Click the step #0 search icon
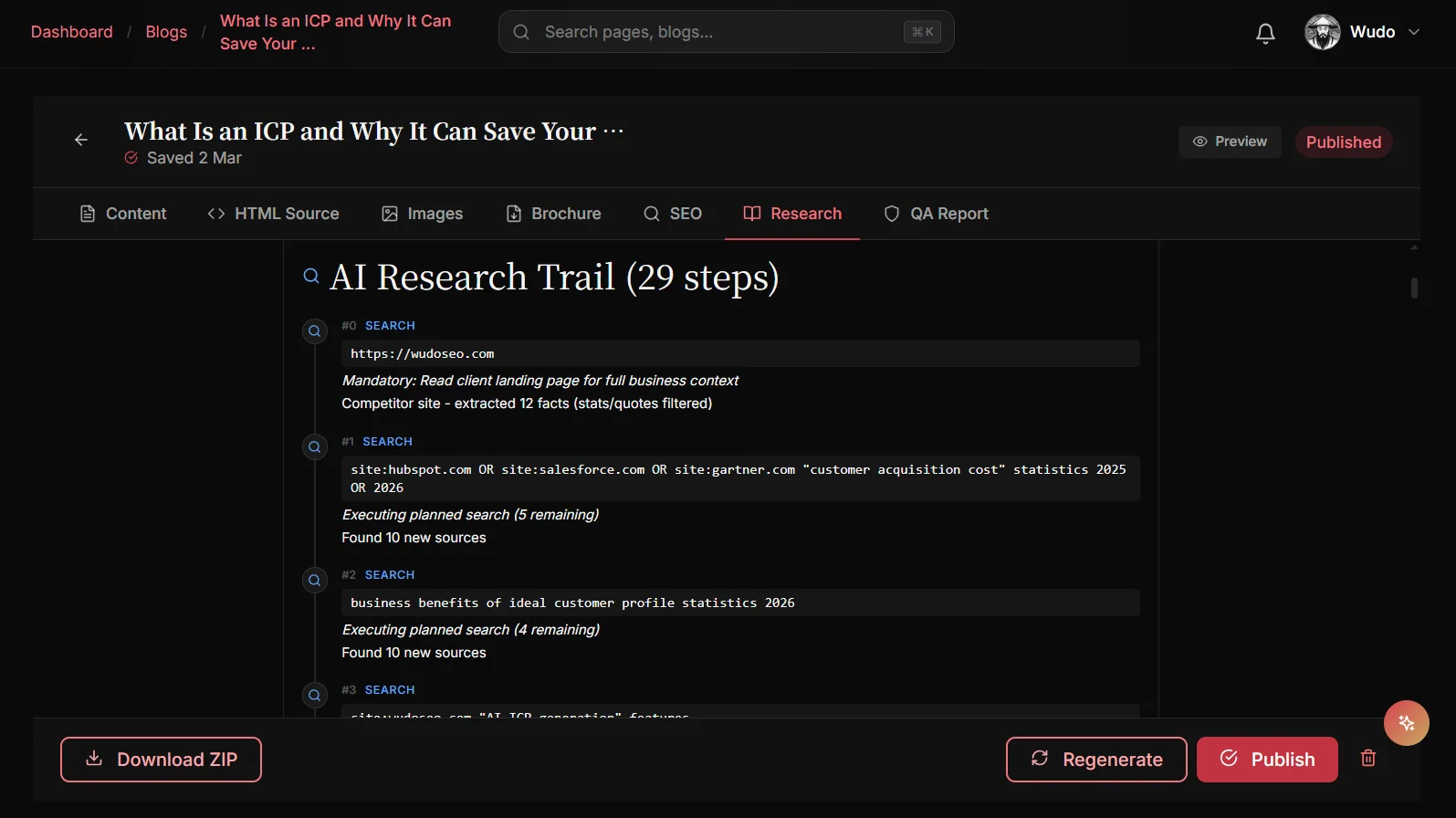This screenshot has width=1456, height=818. (315, 331)
